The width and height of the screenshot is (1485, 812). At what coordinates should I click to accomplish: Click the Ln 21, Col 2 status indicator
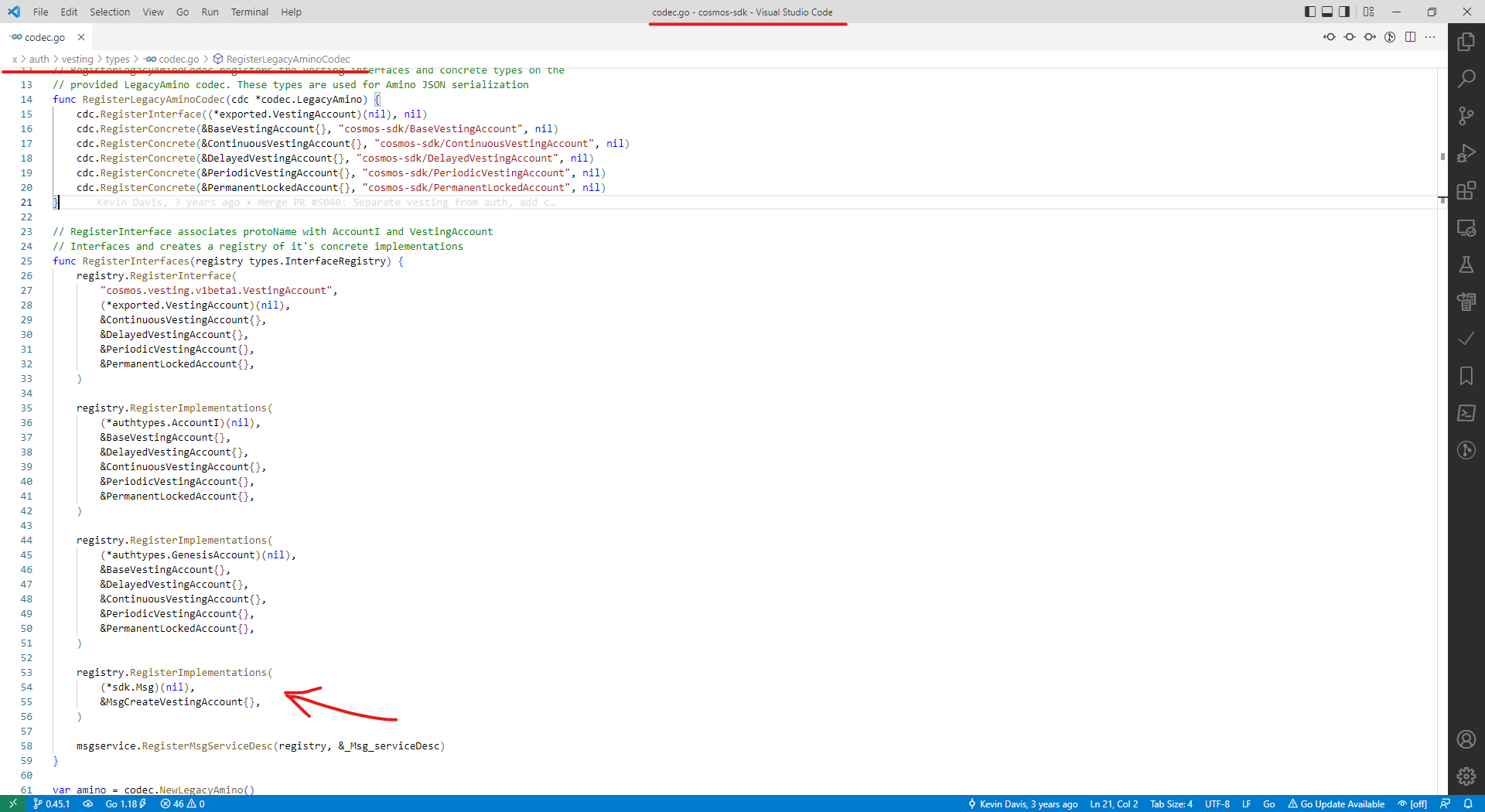click(1114, 803)
